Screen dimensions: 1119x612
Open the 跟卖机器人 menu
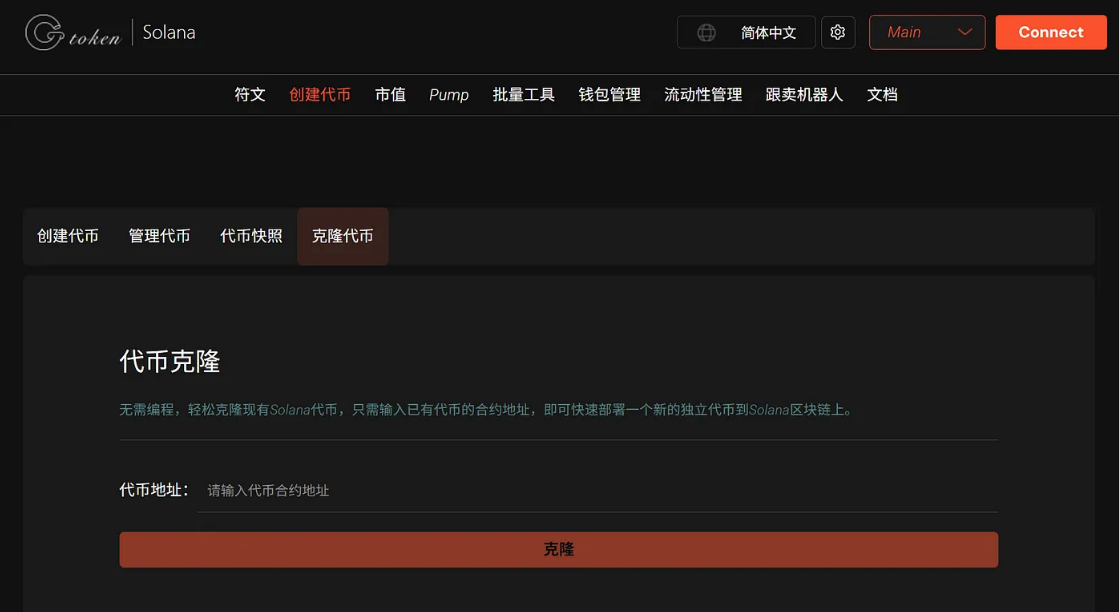(804, 95)
